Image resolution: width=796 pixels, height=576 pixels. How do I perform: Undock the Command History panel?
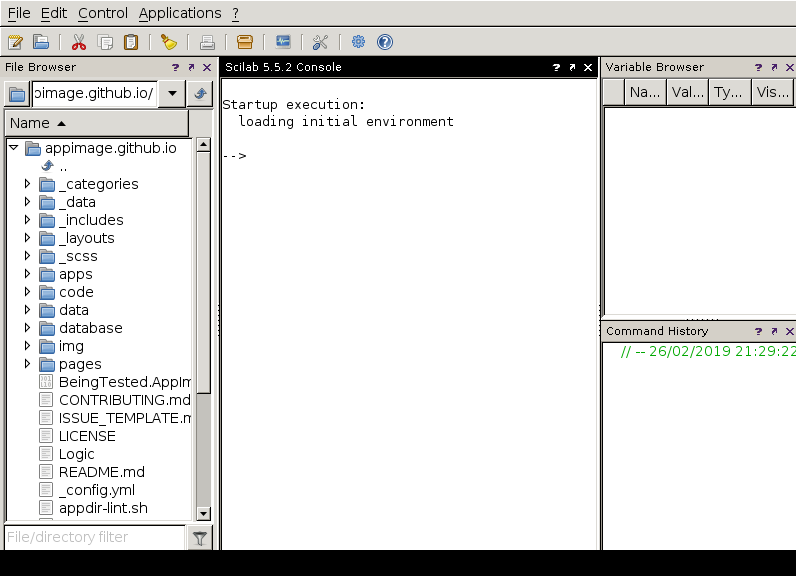click(x=774, y=331)
